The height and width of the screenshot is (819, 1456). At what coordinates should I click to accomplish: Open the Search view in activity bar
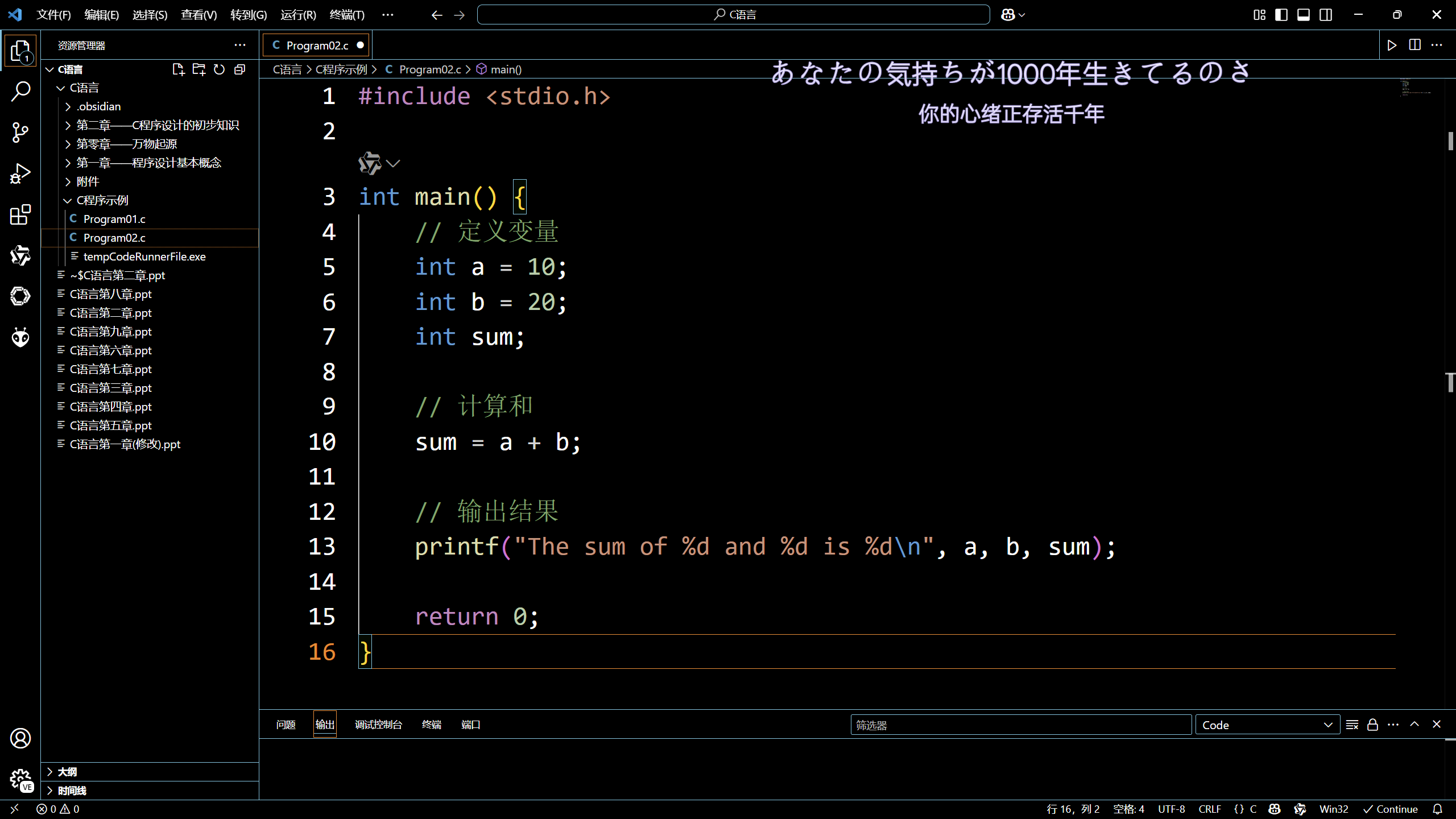[x=20, y=91]
